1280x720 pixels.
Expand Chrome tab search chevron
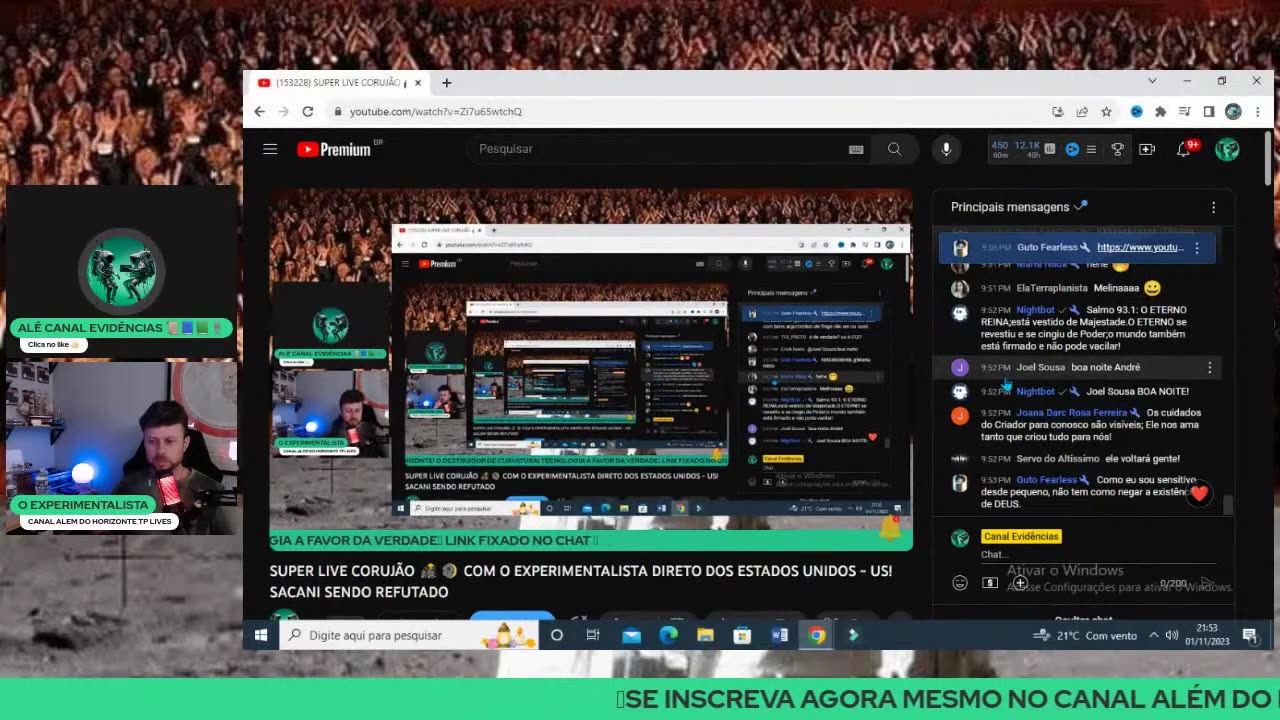1152,81
